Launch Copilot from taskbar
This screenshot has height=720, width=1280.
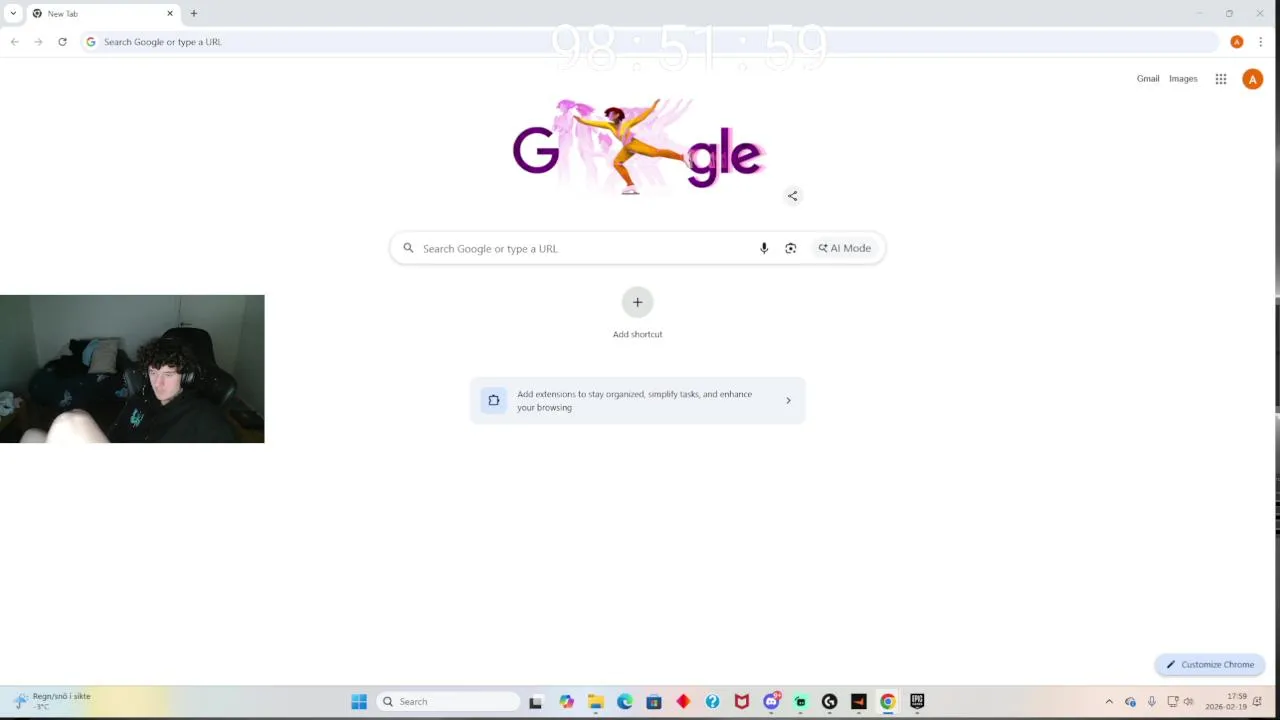[567, 702]
